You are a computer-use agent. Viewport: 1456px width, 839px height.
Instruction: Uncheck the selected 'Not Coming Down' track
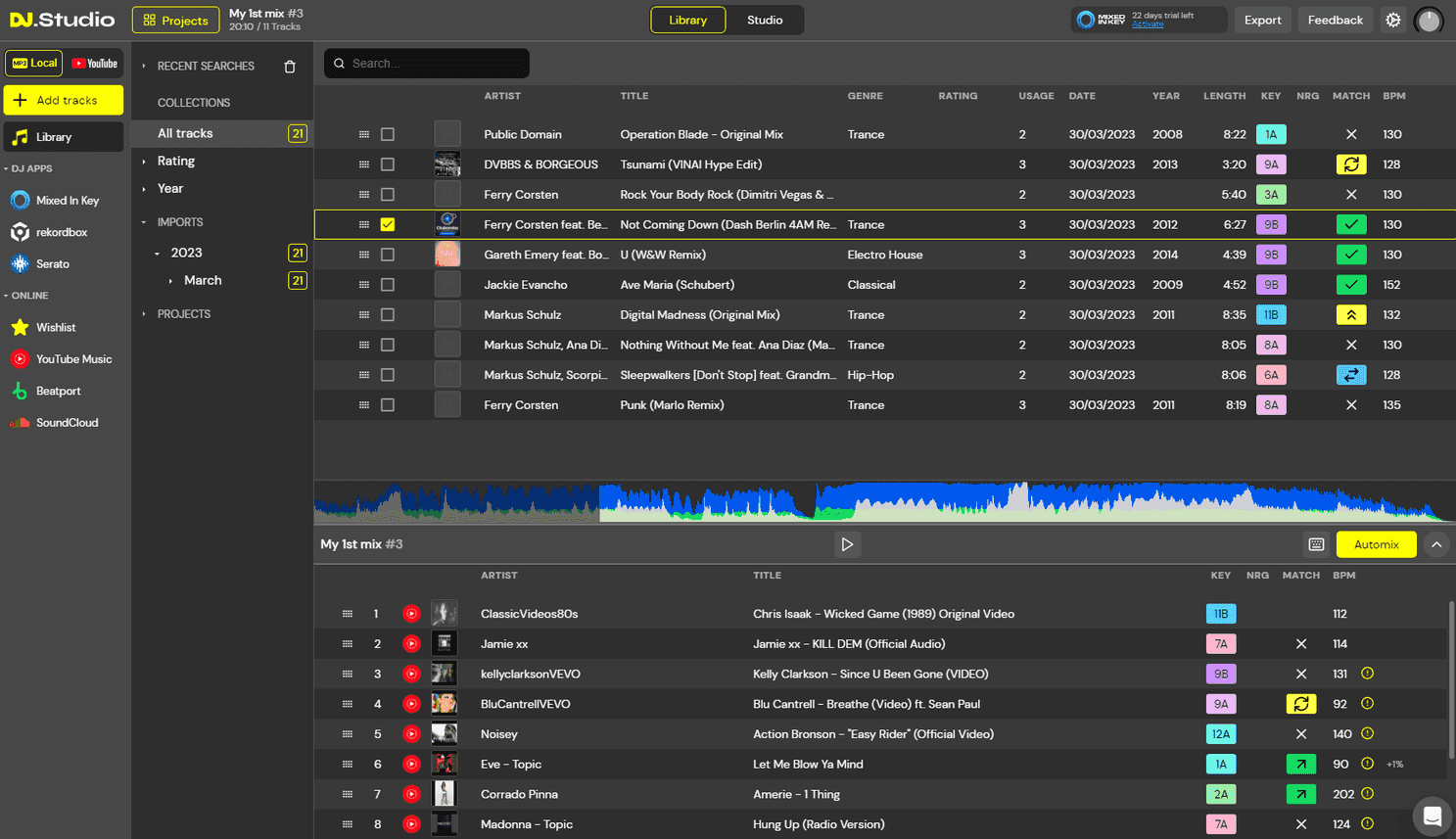click(388, 224)
